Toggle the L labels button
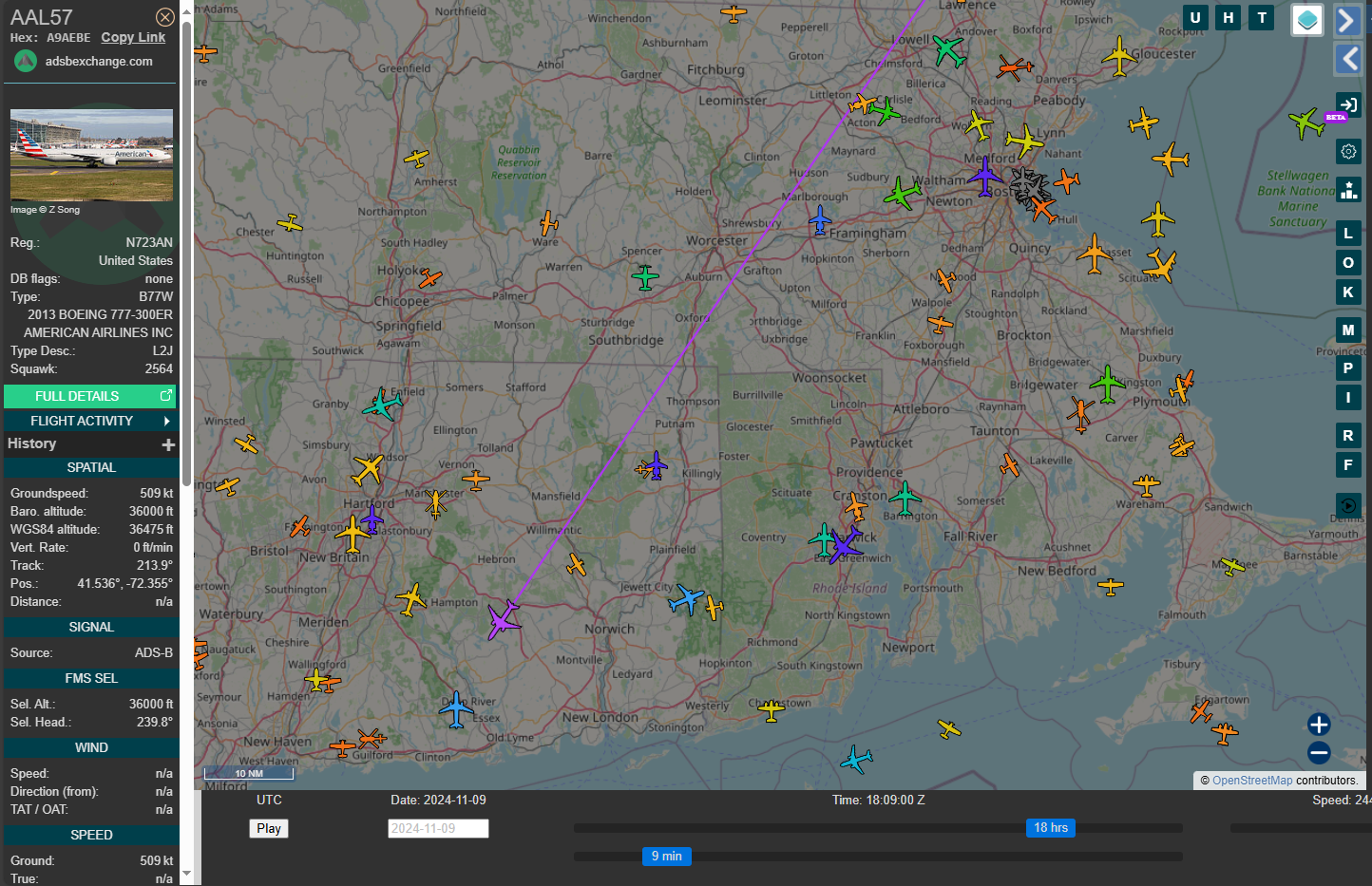The image size is (1372, 886). pos(1347,233)
